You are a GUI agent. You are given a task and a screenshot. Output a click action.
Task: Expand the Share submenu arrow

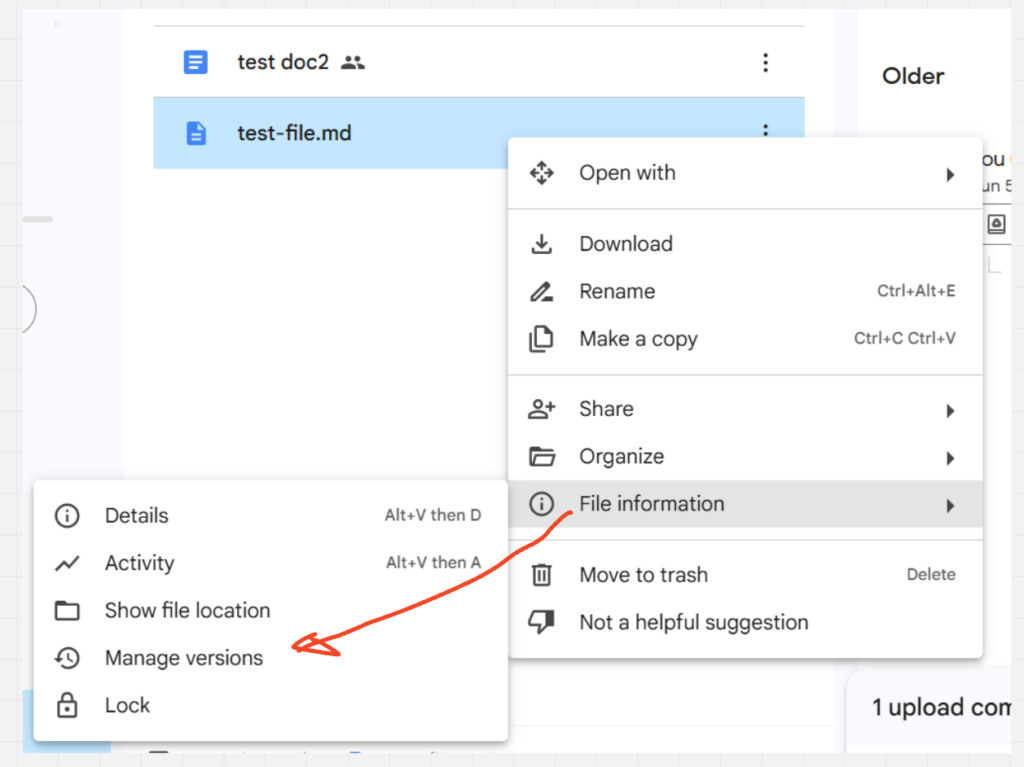pos(950,411)
